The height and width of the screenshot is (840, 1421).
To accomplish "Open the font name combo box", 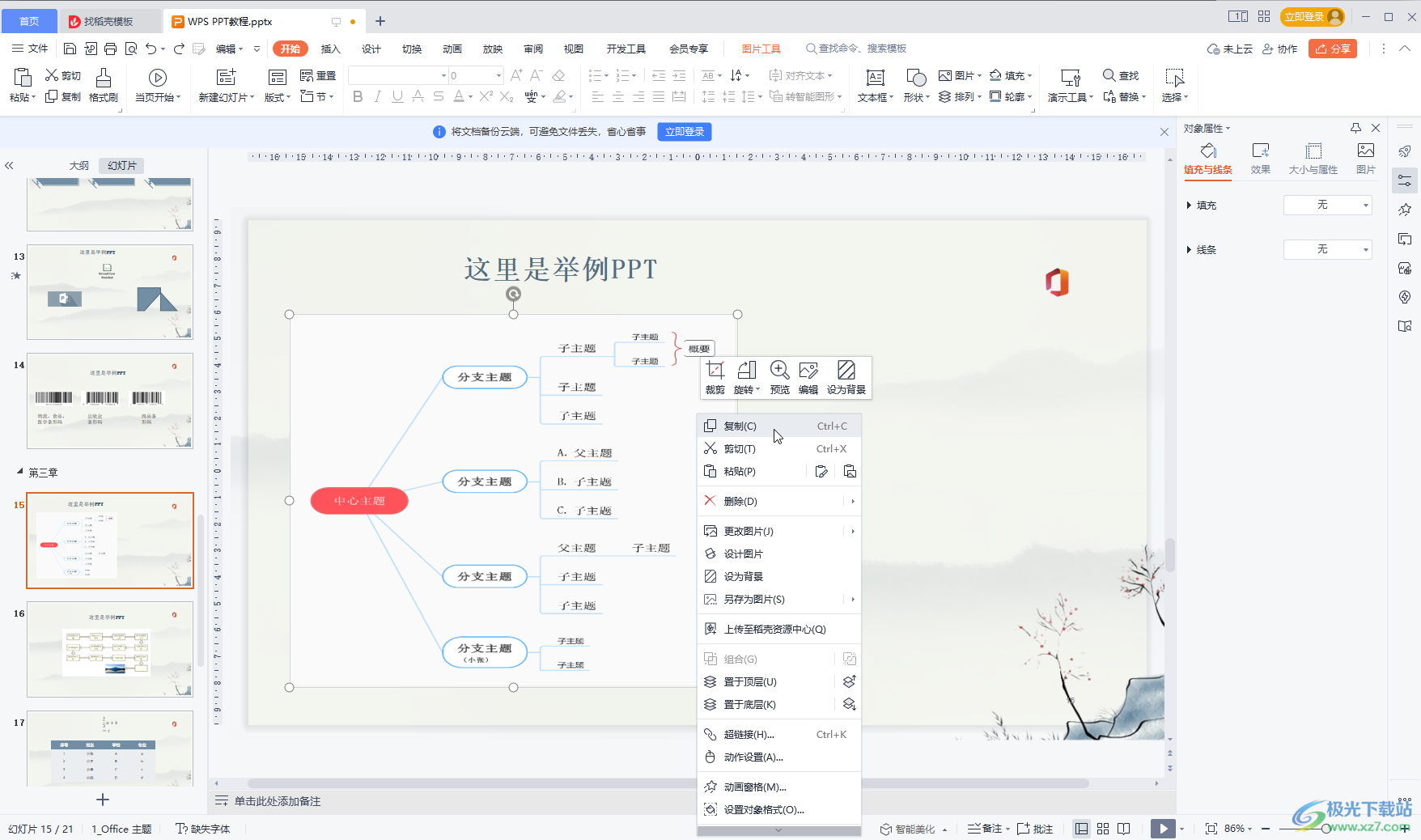I will [398, 75].
